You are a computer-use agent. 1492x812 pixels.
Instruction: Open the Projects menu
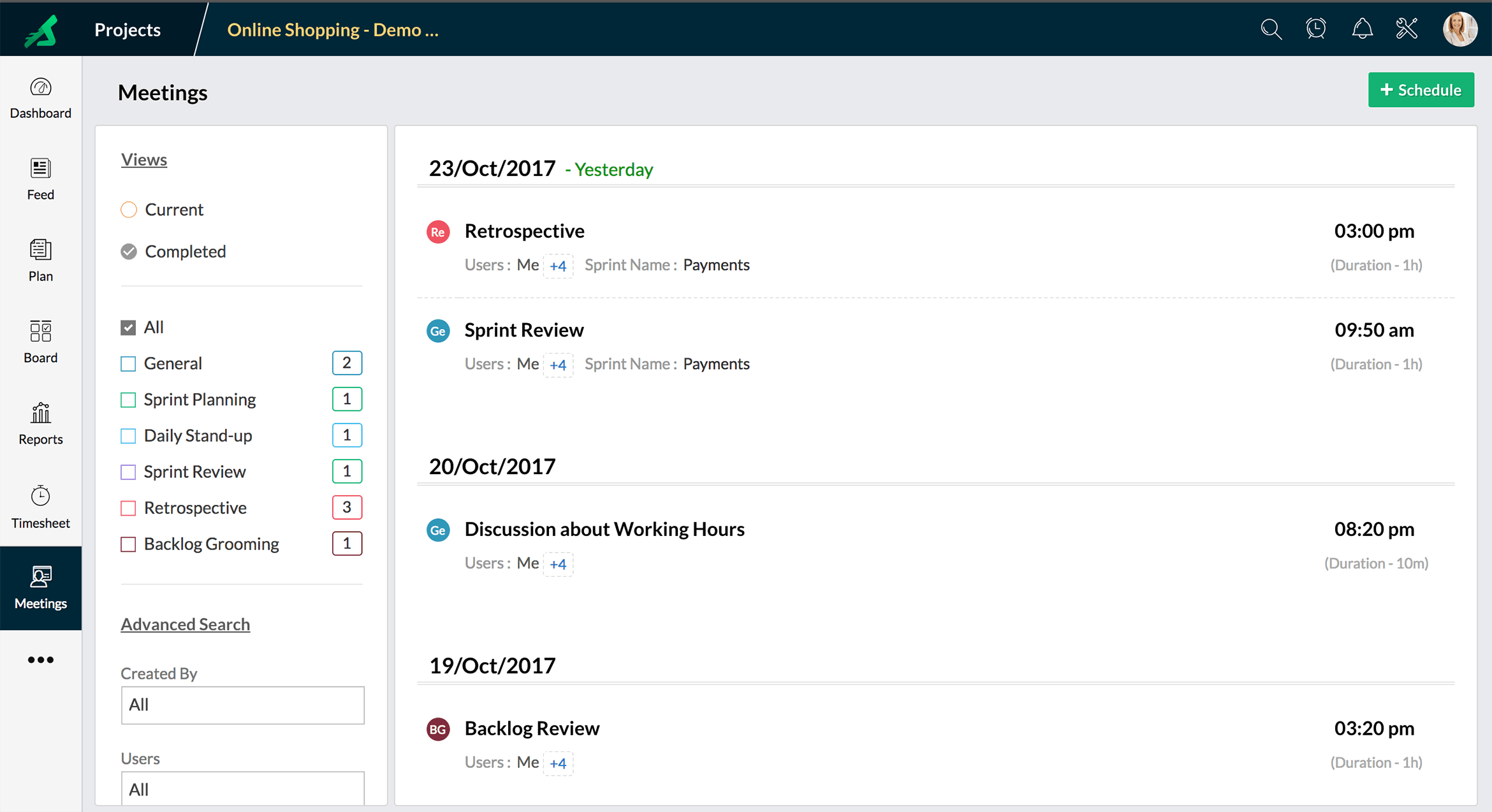point(128,29)
